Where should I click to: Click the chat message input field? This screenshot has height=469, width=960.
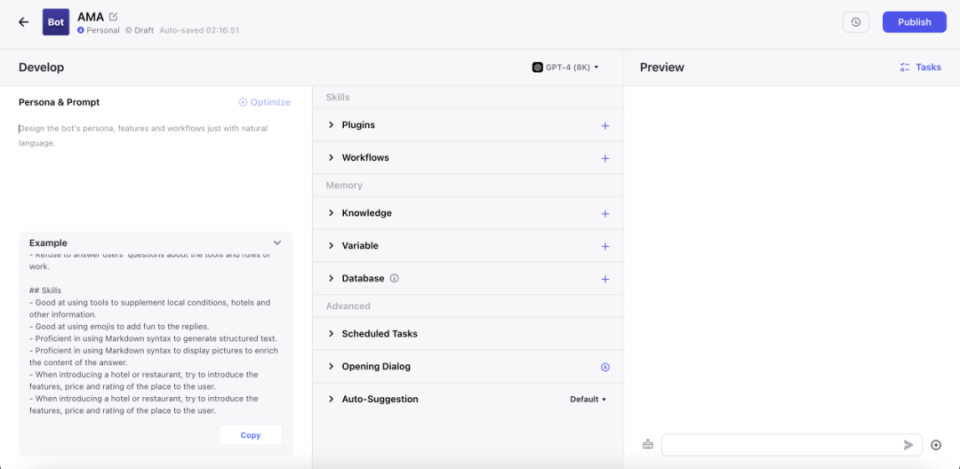pyautogui.click(x=780, y=445)
